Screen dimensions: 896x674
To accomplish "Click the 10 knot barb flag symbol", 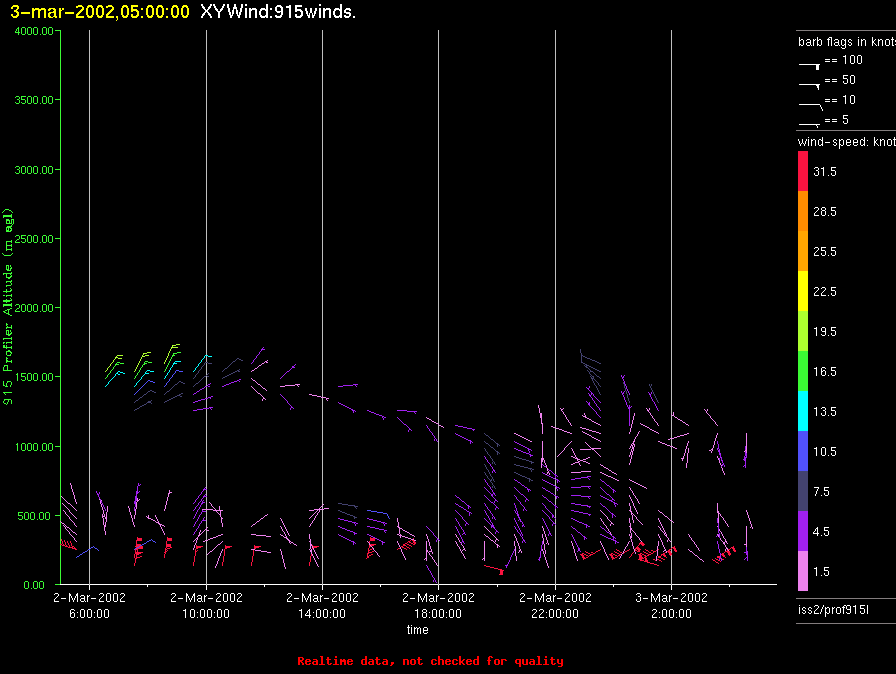I will tap(810, 106).
